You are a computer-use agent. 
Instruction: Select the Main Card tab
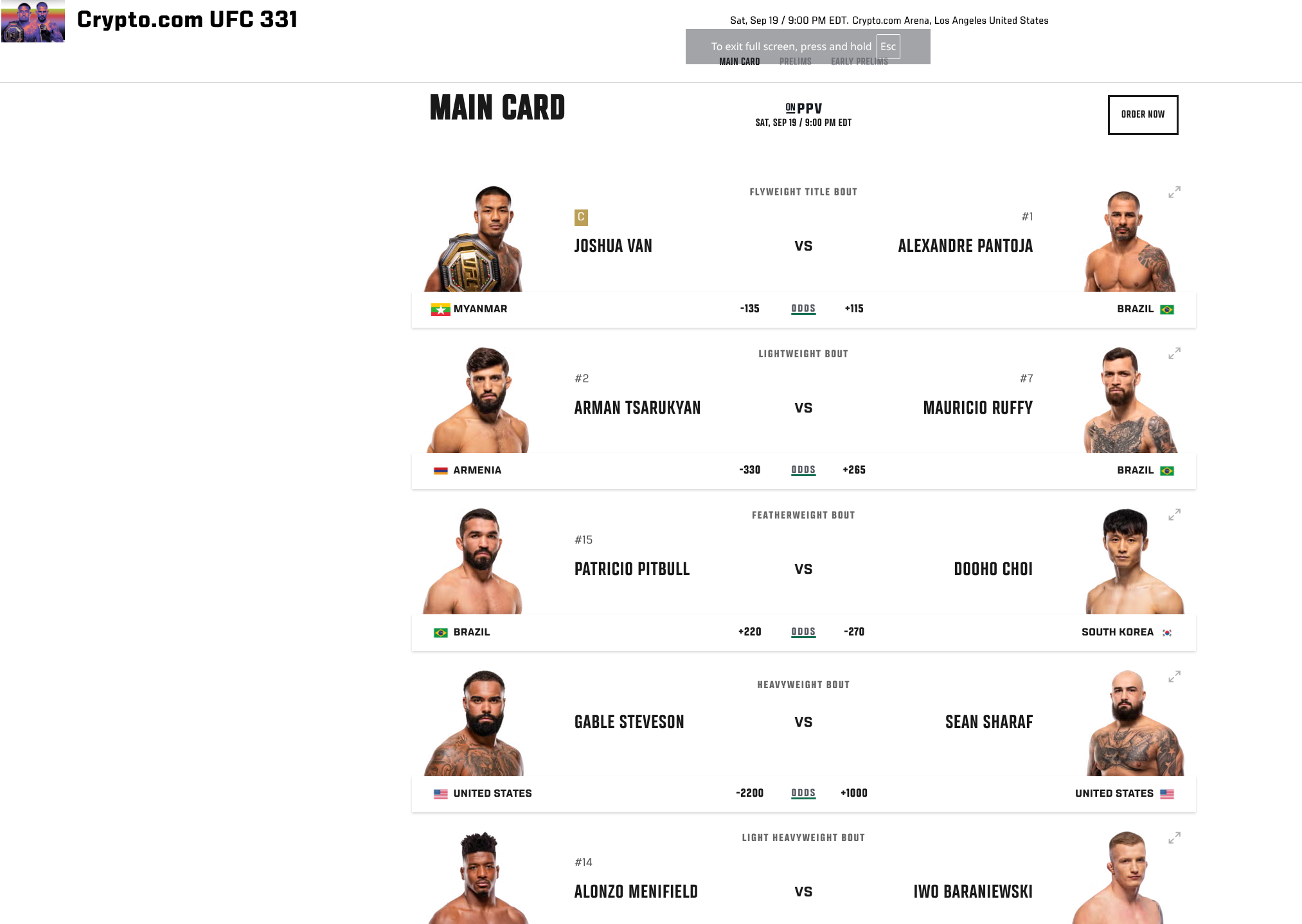(x=739, y=62)
